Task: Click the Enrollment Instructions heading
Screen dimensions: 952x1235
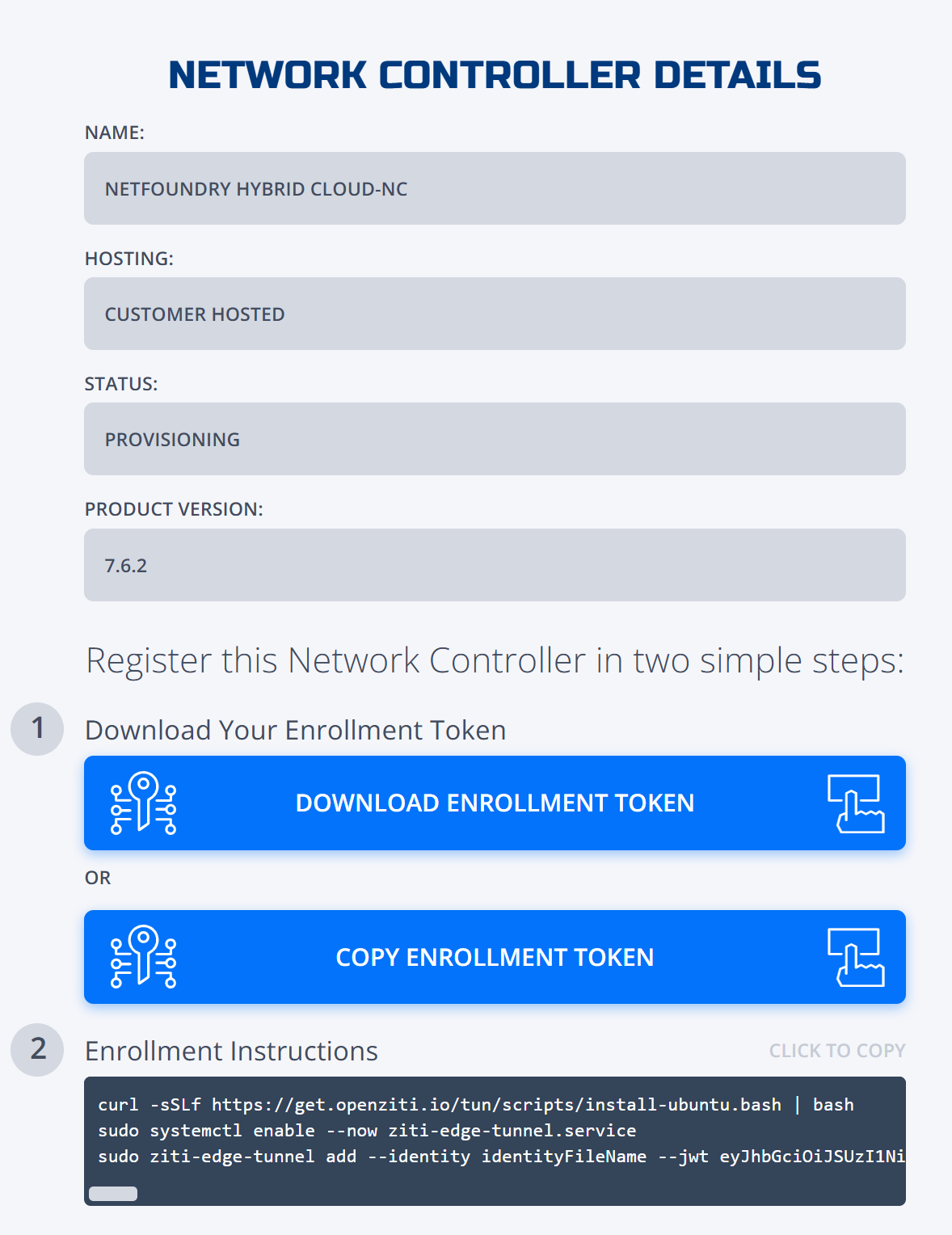Action: tap(231, 1051)
